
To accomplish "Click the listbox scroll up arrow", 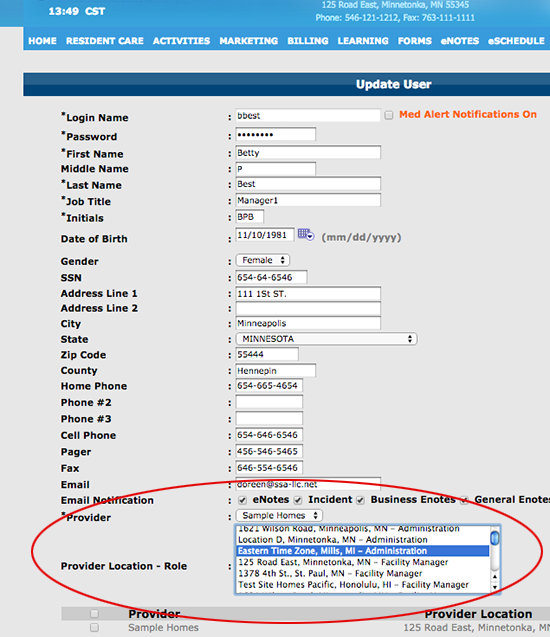I will pos(495,576).
